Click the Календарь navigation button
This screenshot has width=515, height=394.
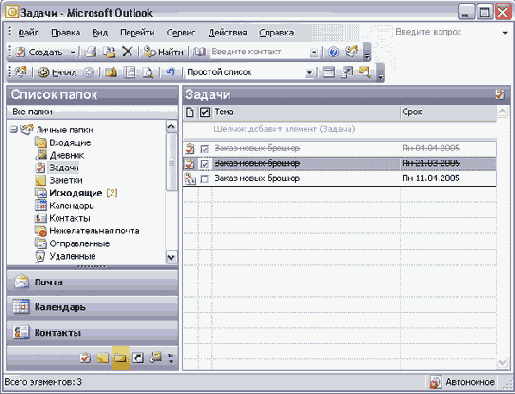92,307
